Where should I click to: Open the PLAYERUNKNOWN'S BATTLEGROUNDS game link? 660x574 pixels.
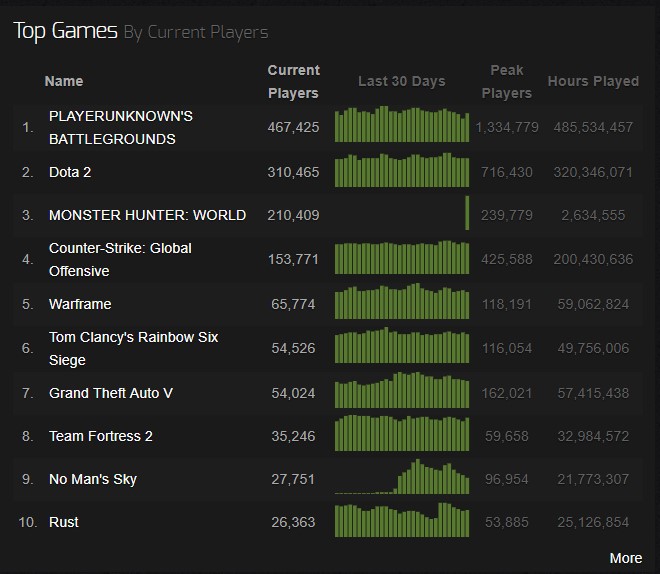point(121,128)
